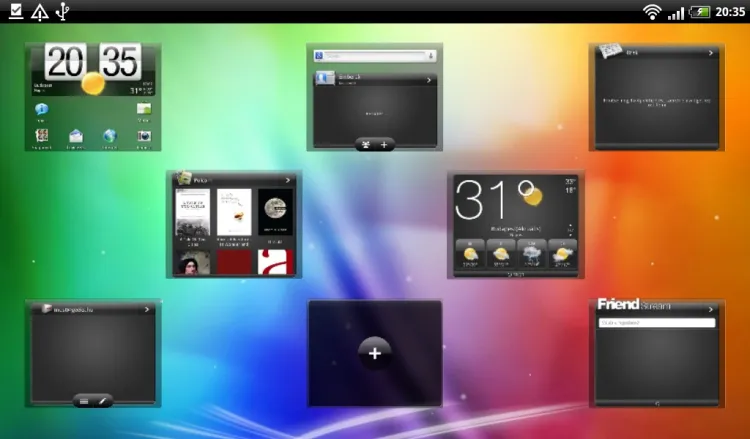Click the Friend Stream status input field

coord(656,323)
